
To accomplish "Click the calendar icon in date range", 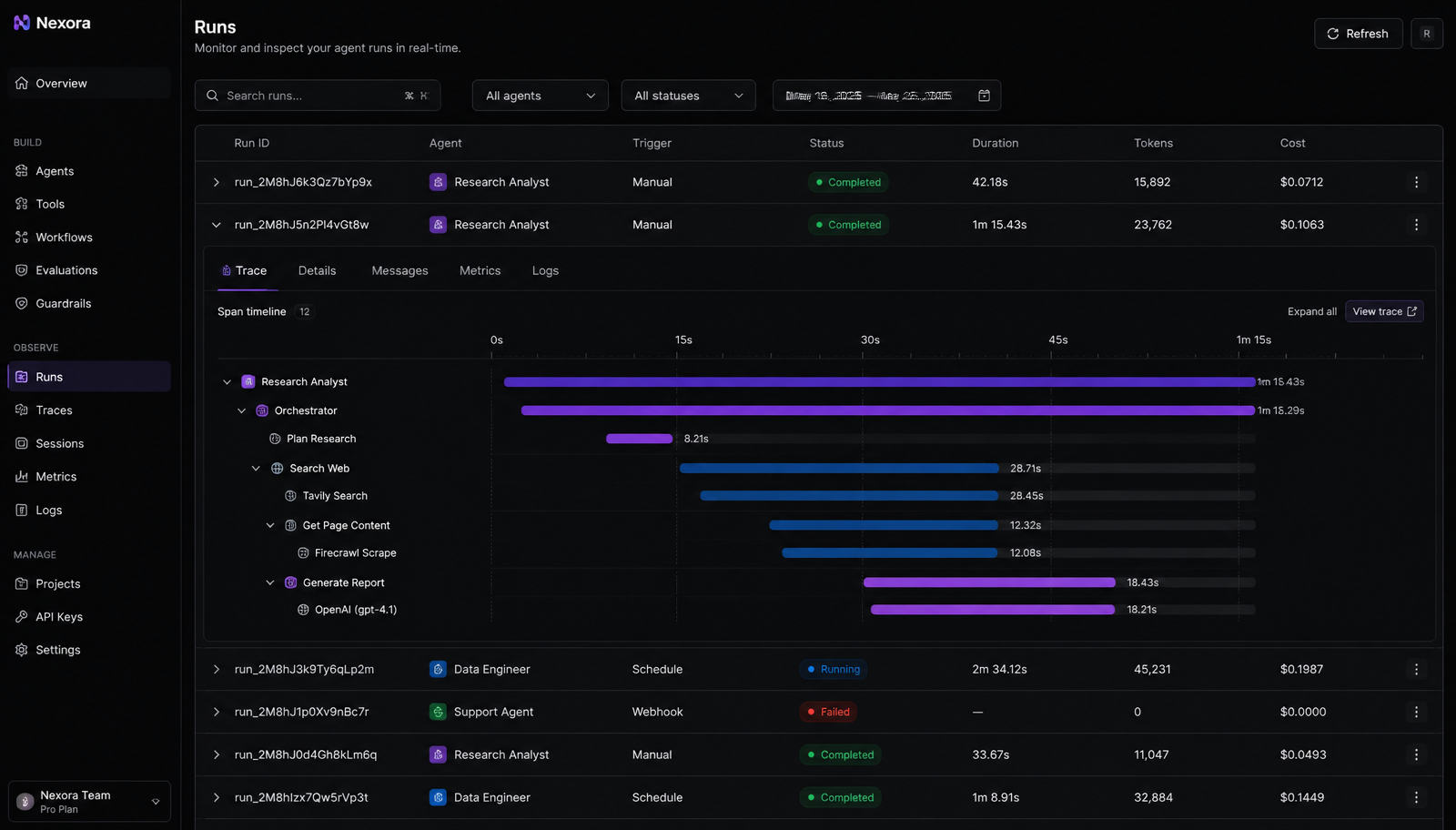I will [x=984, y=96].
